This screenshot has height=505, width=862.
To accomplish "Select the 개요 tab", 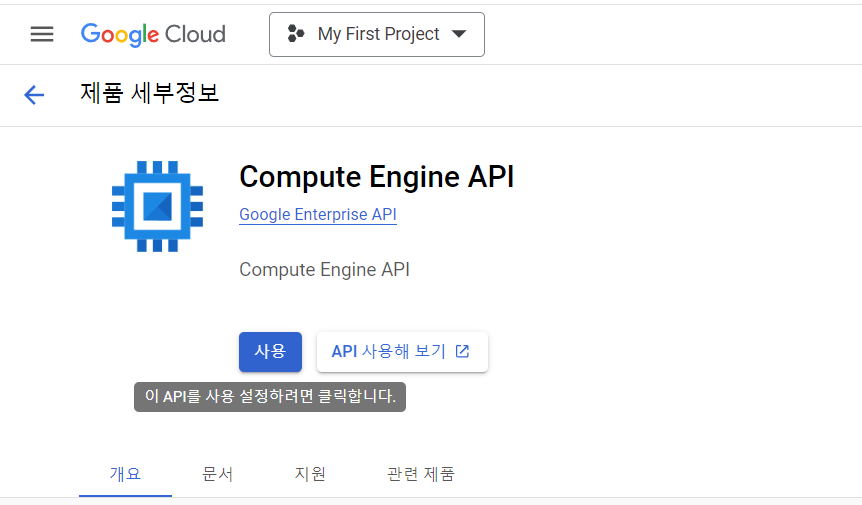I will [125, 474].
